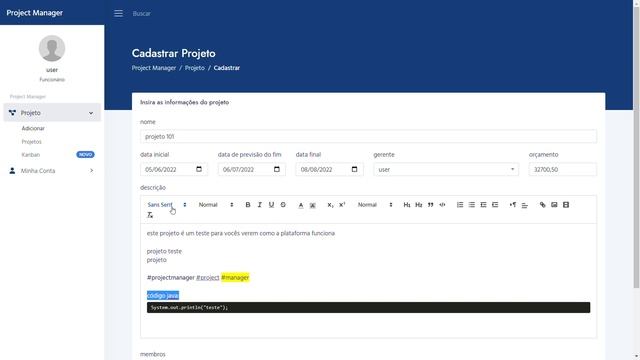Click the Cadastrar breadcrumb item

point(227,68)
